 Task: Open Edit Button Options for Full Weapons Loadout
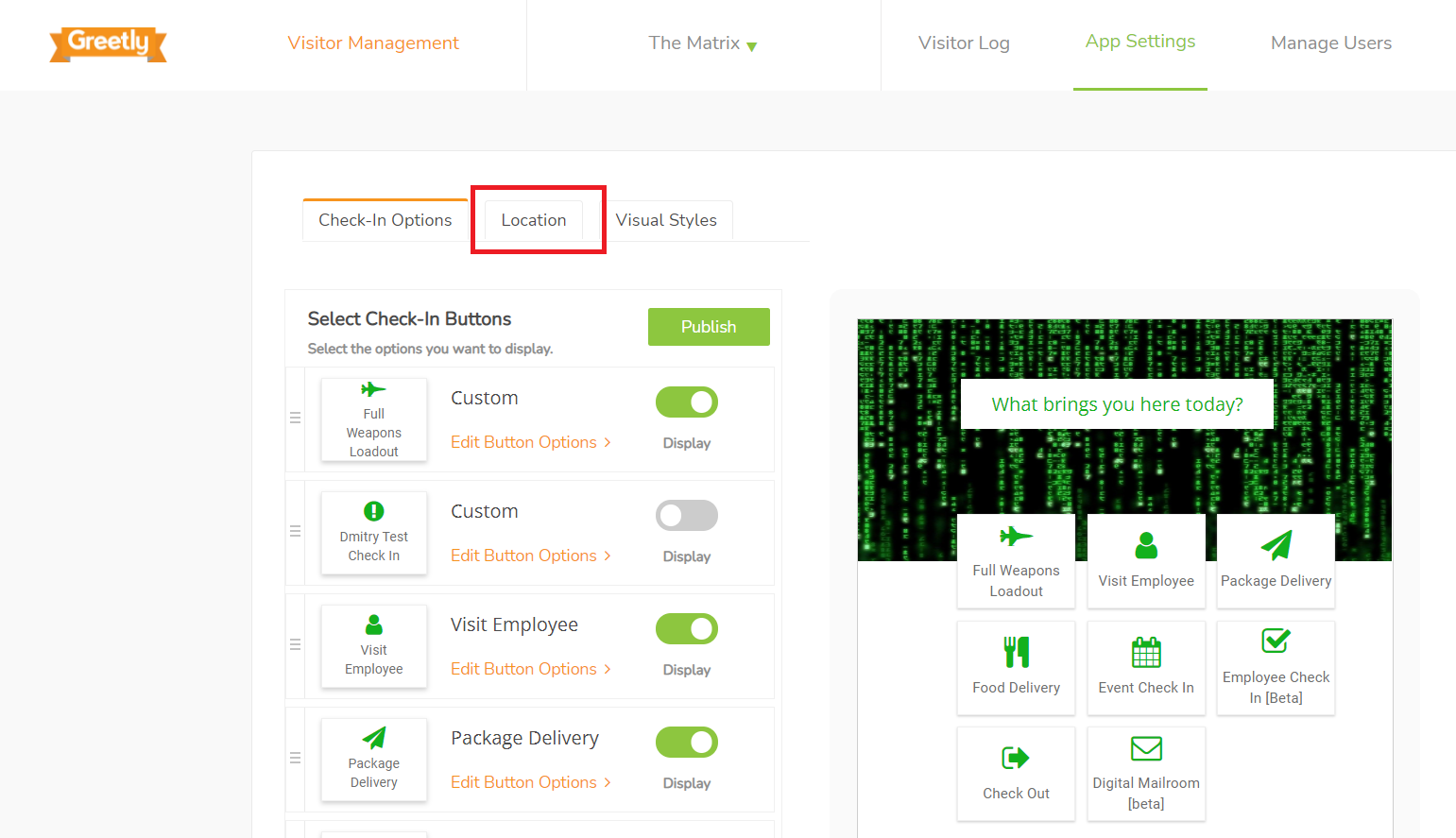[x=523, y=442]
